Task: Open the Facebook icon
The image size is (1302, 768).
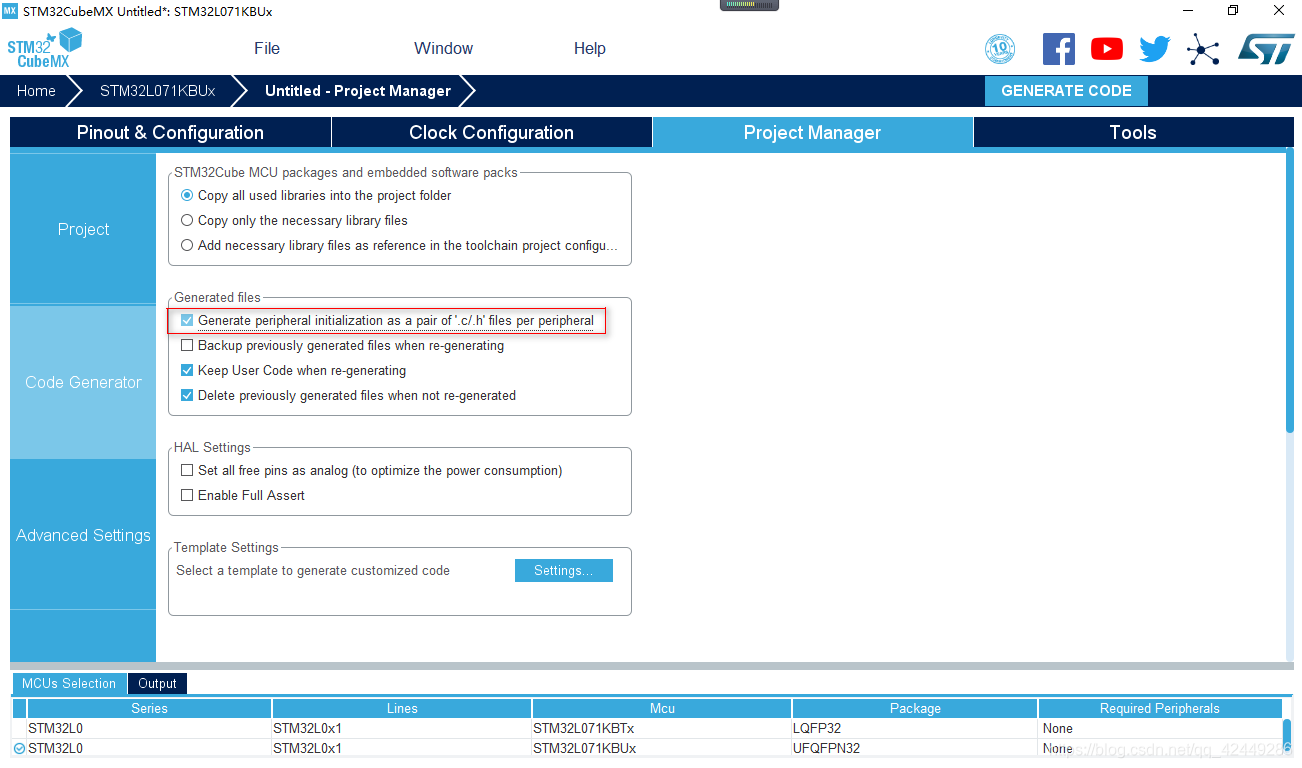Action: point(1058,48)
